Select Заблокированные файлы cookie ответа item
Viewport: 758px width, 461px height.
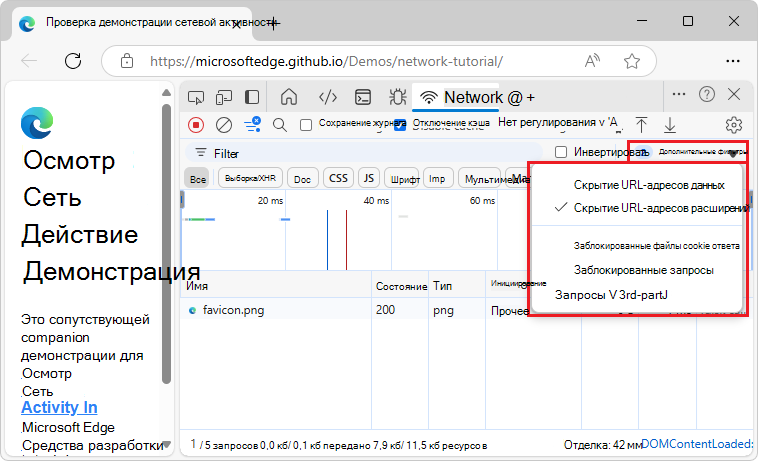coord(638,245)
